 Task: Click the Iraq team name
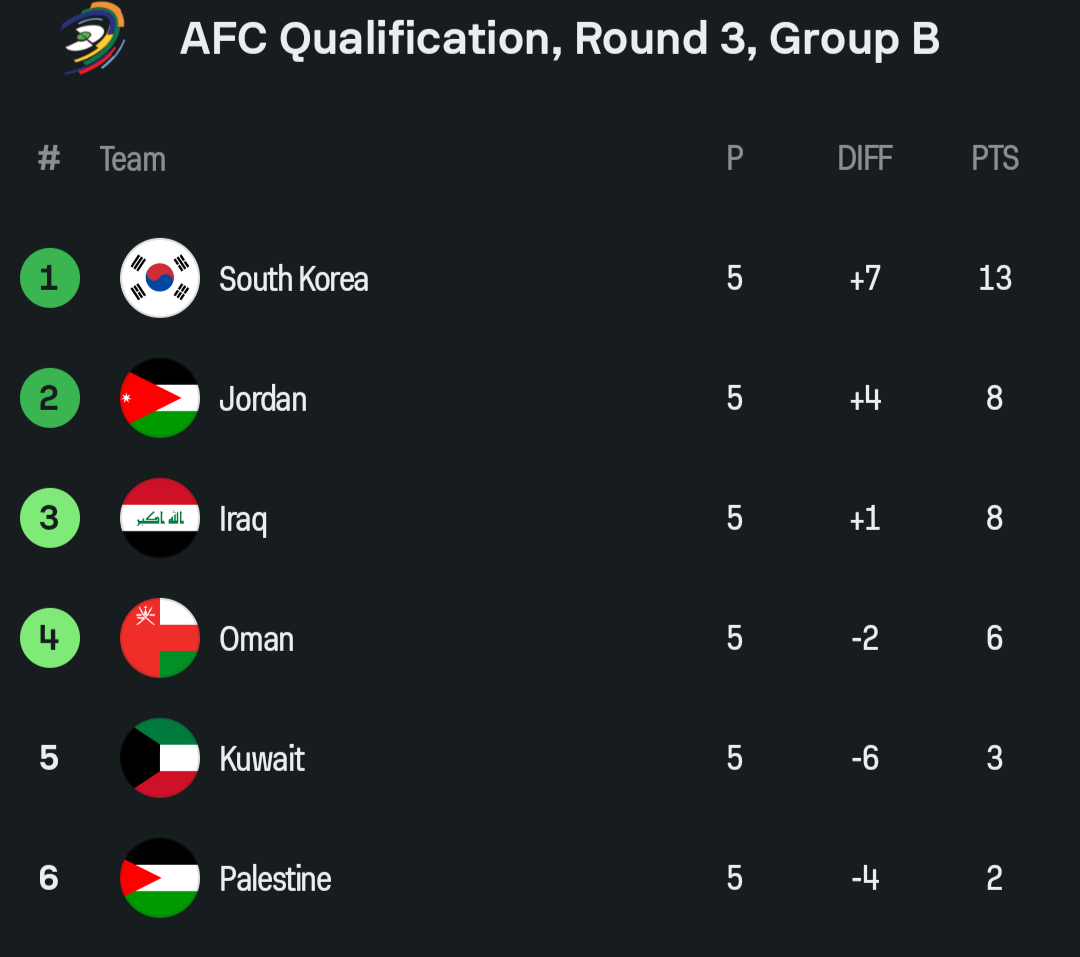243,519
